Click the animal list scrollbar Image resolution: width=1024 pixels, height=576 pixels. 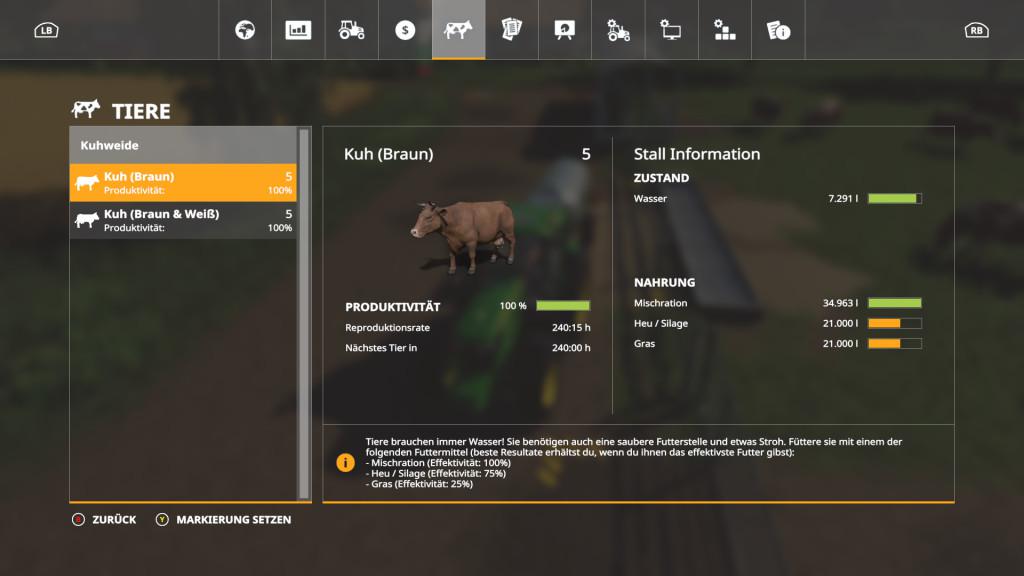[x=304, y=312]
